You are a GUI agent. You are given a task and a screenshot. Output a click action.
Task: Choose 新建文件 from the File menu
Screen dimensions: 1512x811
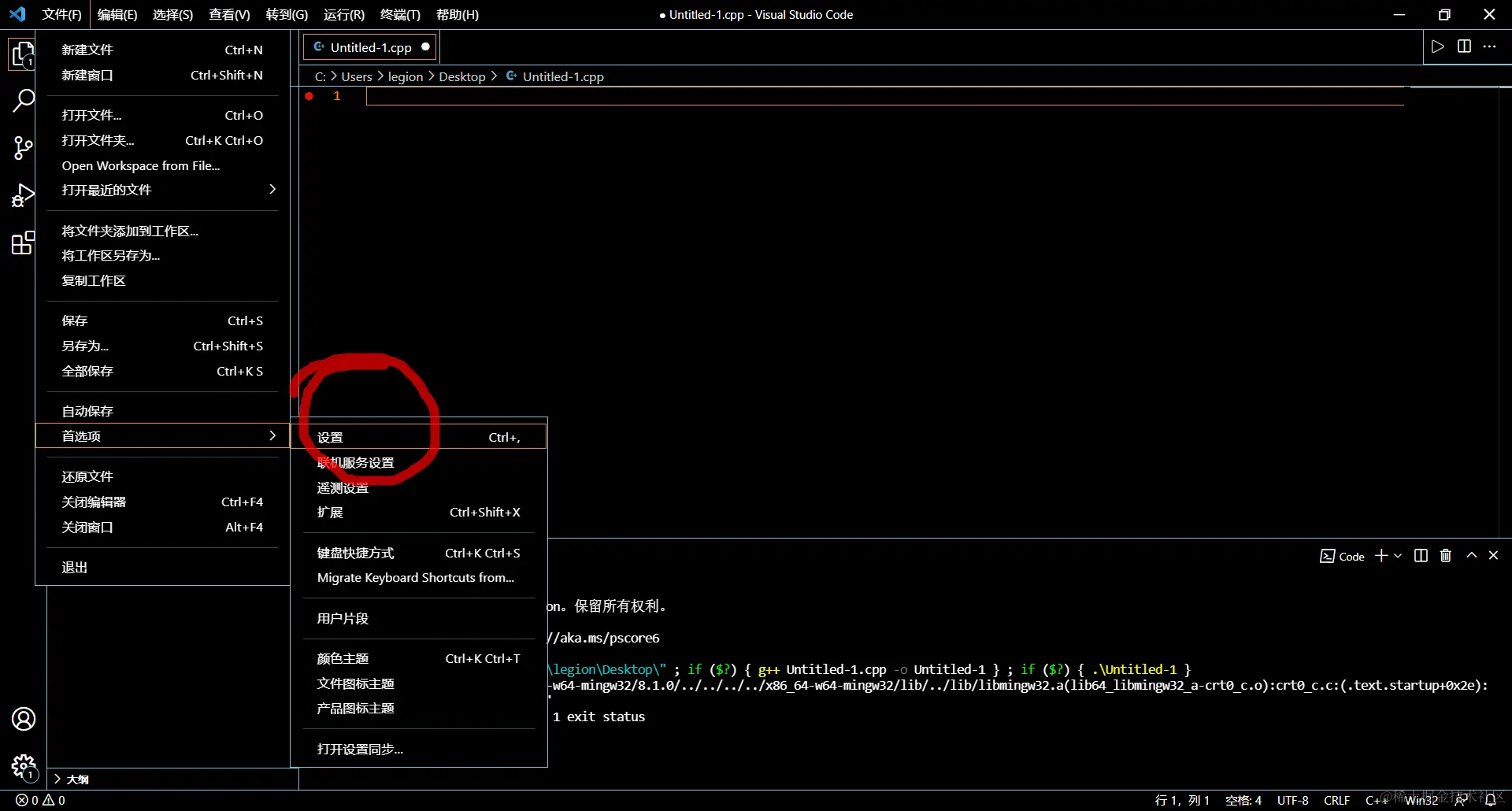click(x=162, y=50)
